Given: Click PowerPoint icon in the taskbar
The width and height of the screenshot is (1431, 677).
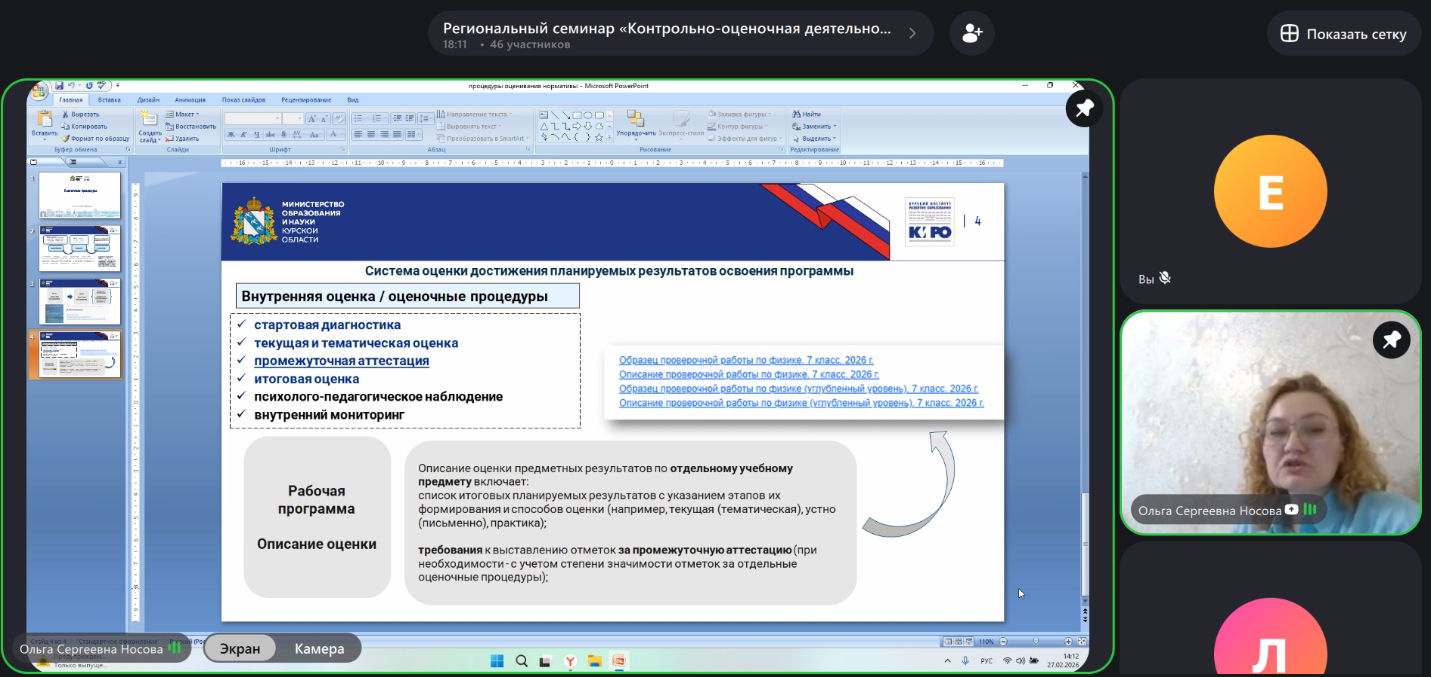Looking at the screenshot, I should point(618,661).
